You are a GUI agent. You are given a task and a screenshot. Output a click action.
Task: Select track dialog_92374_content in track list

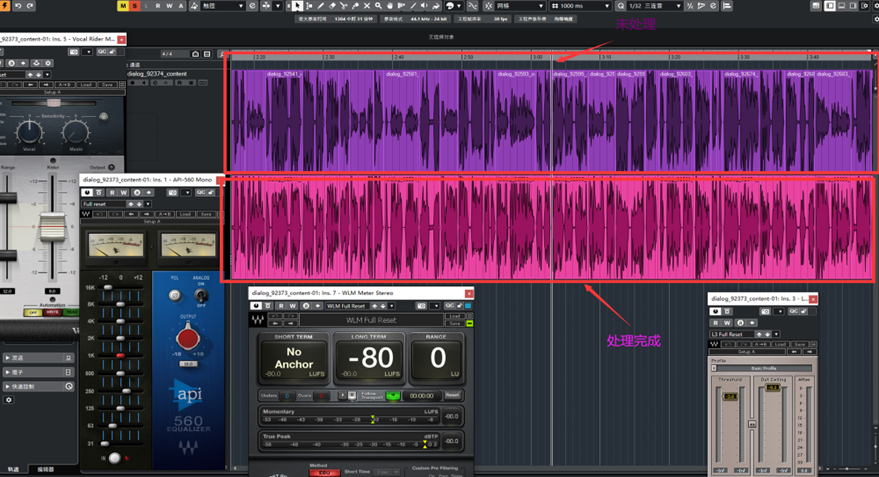[158, 73]
